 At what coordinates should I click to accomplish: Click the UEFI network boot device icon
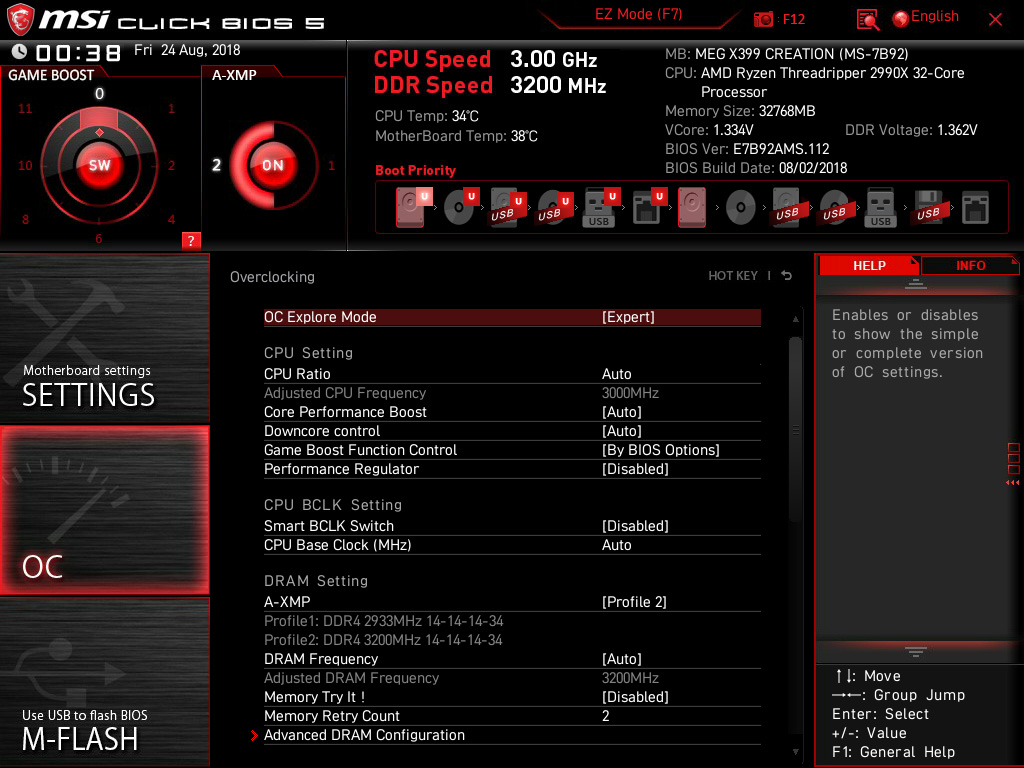click(647, 208)
